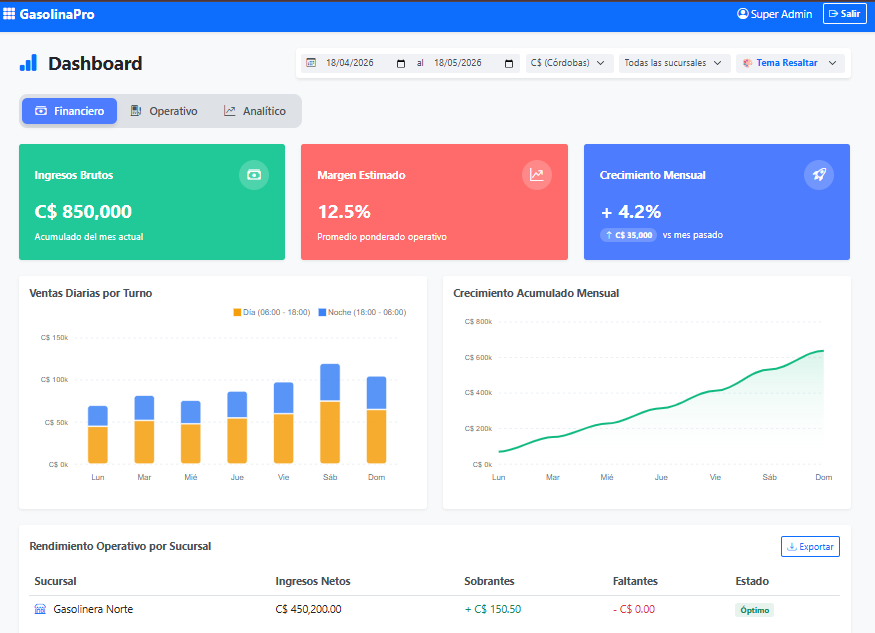Click the Rendimiento Operativo por Sucursal heading
The width and height of the screenshot is (875, 633).
tap(120, 546)
